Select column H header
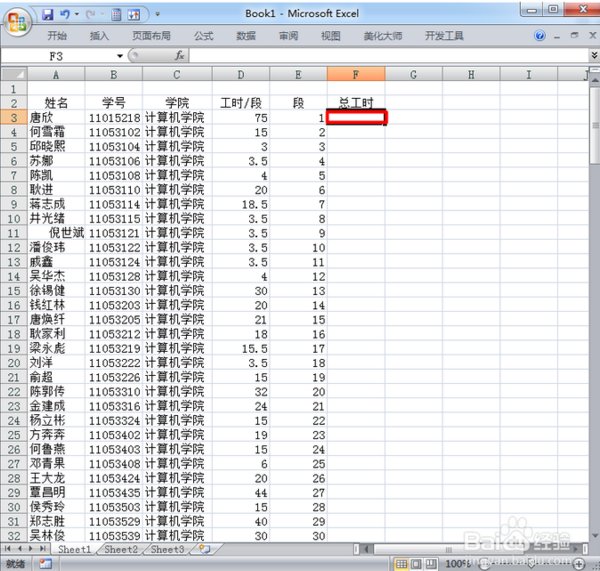 (471, 74)
